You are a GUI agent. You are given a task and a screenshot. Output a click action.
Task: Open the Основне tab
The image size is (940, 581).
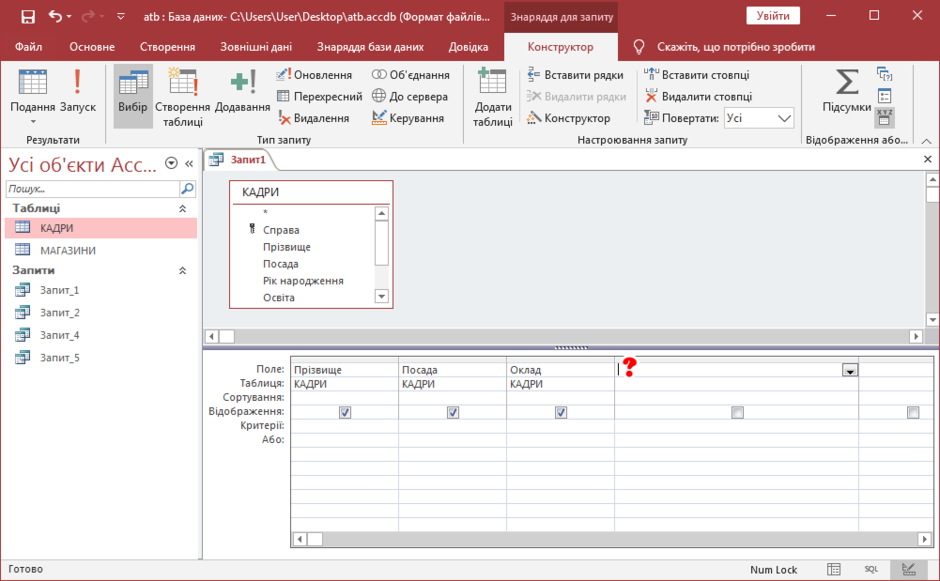tap(92, 47)
